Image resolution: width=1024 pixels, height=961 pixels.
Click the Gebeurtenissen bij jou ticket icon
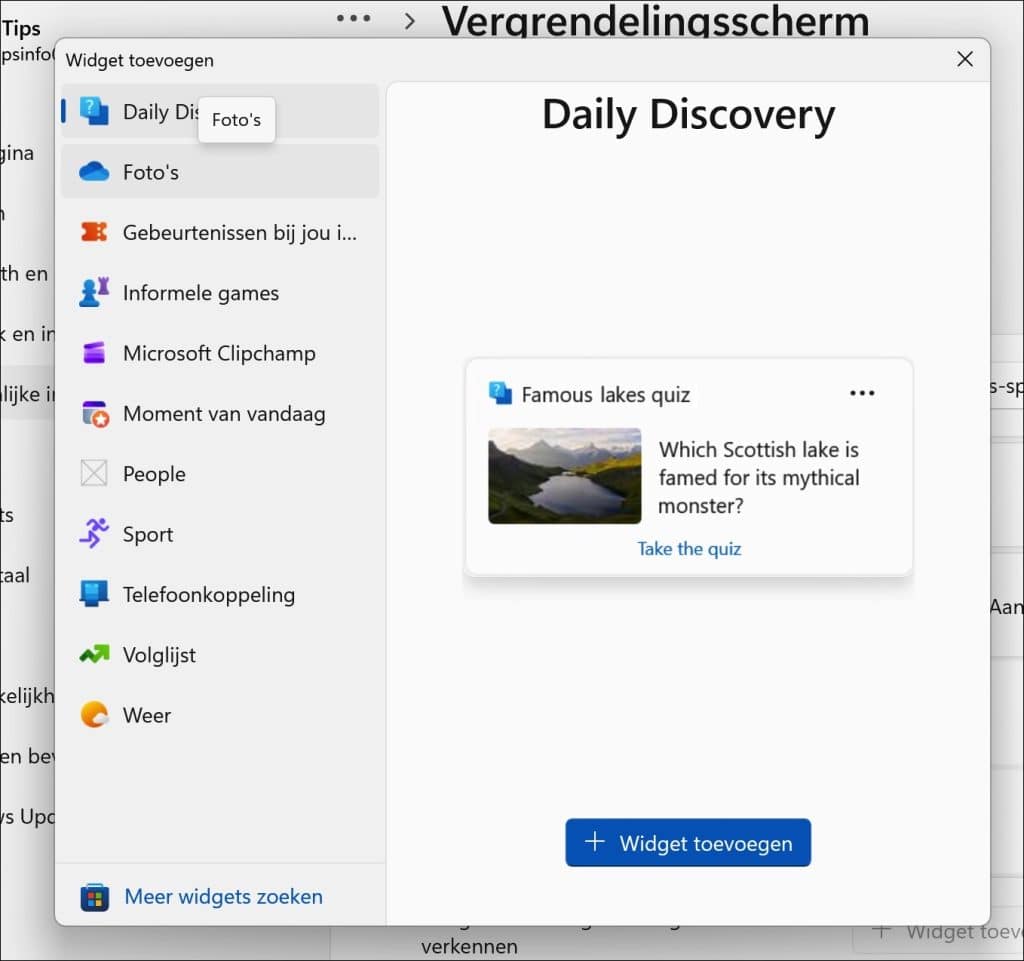(x=96, y=232)
